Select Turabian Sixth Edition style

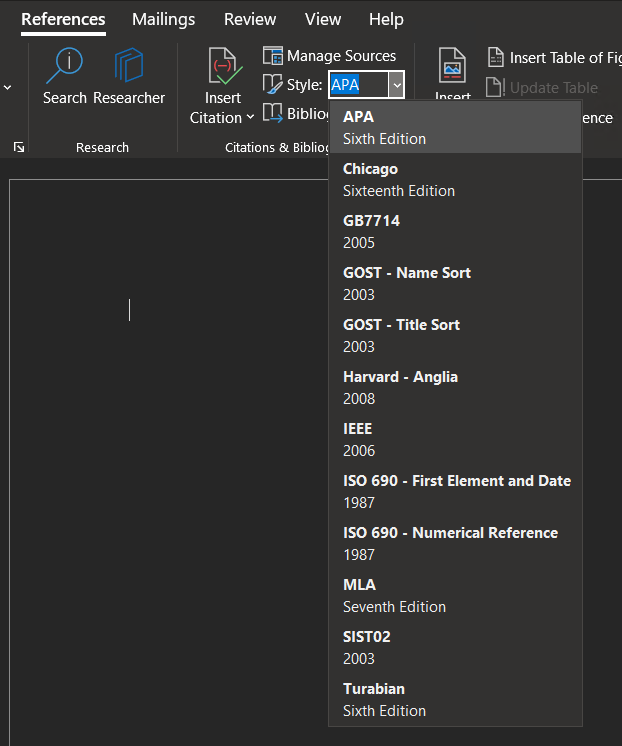pos(455,699)
